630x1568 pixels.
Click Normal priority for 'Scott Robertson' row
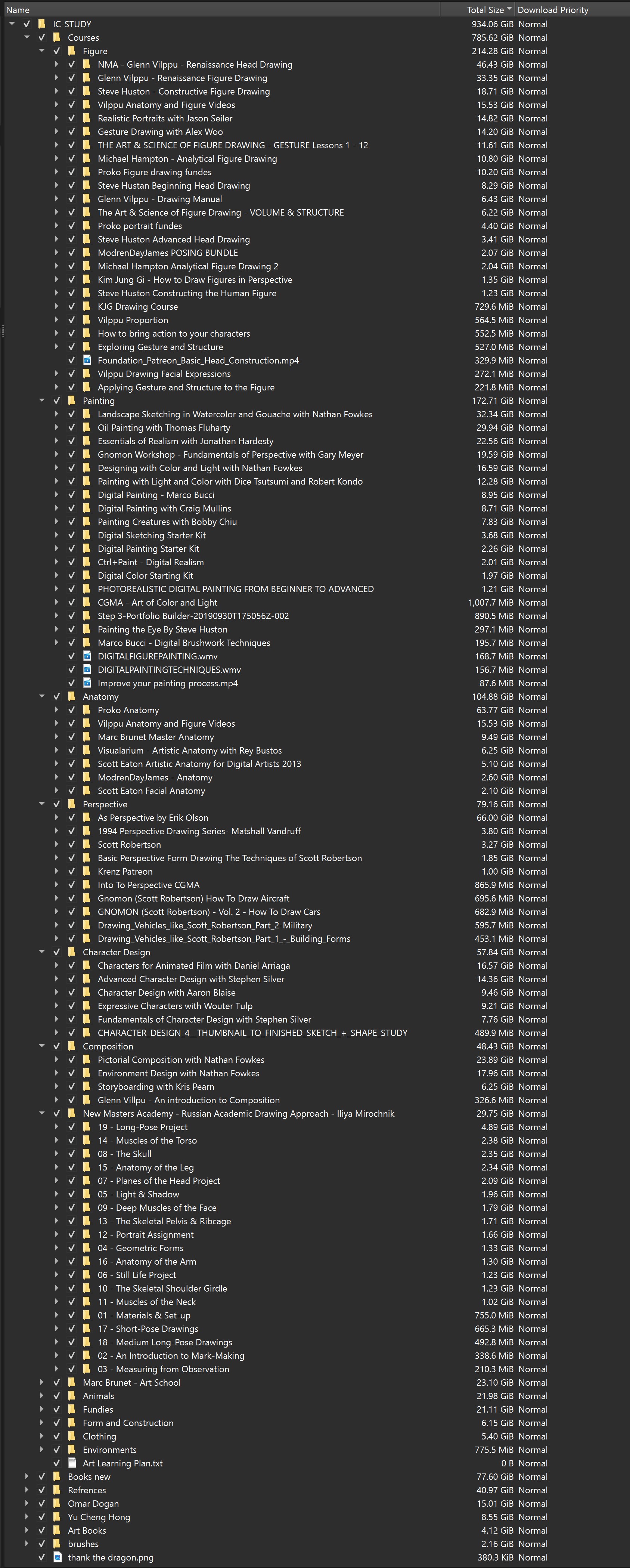click(533, 844)
